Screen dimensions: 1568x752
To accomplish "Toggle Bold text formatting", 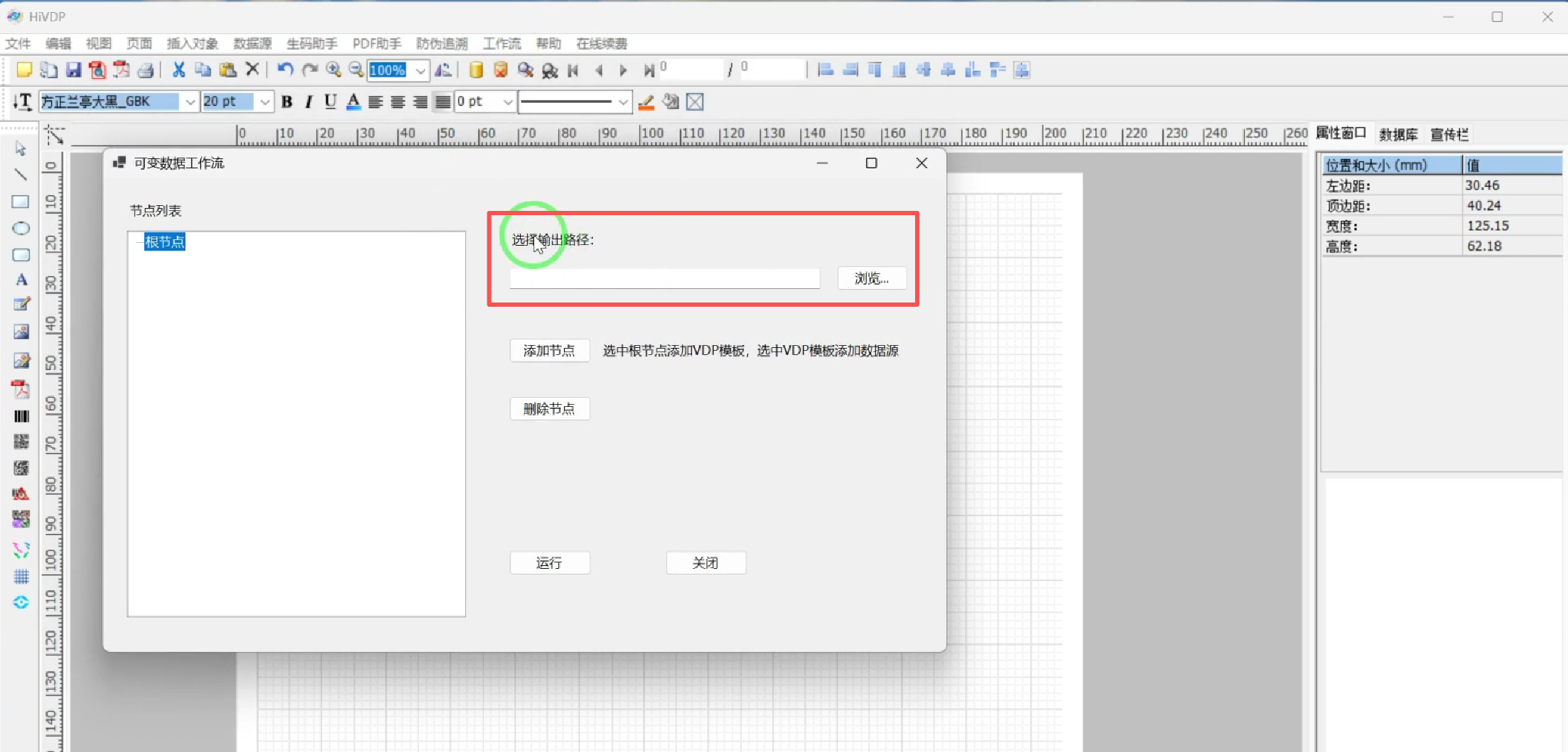I will pos(287,102).
